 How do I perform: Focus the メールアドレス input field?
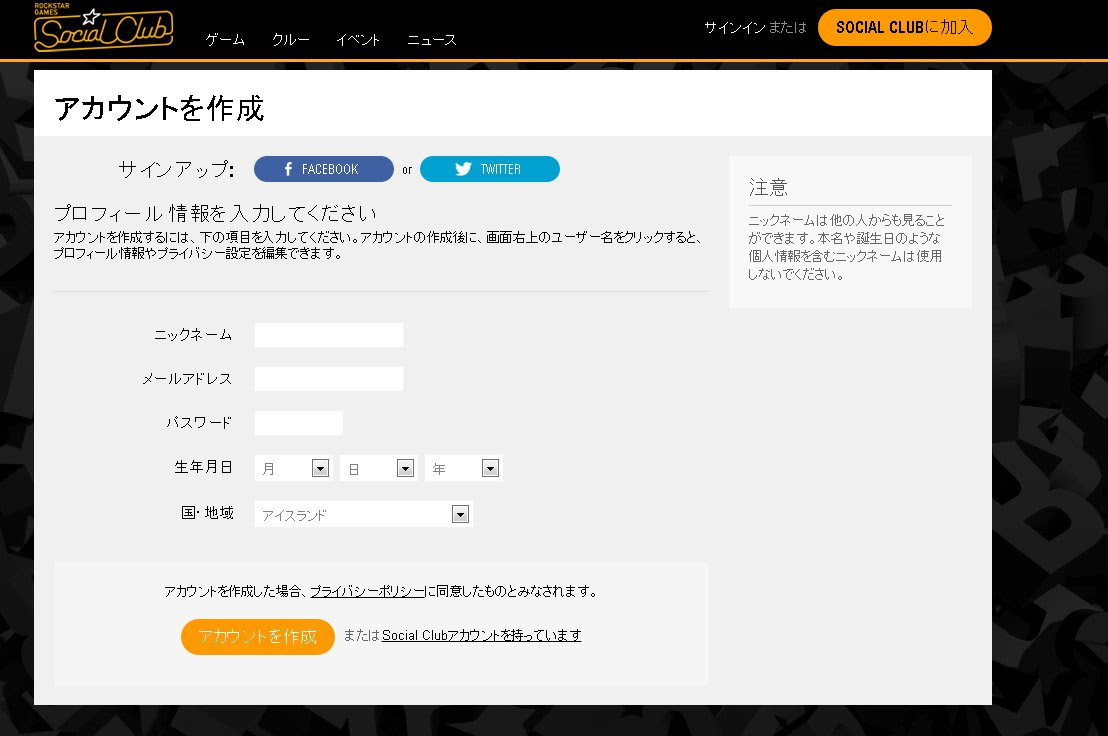tap(329, 379)
